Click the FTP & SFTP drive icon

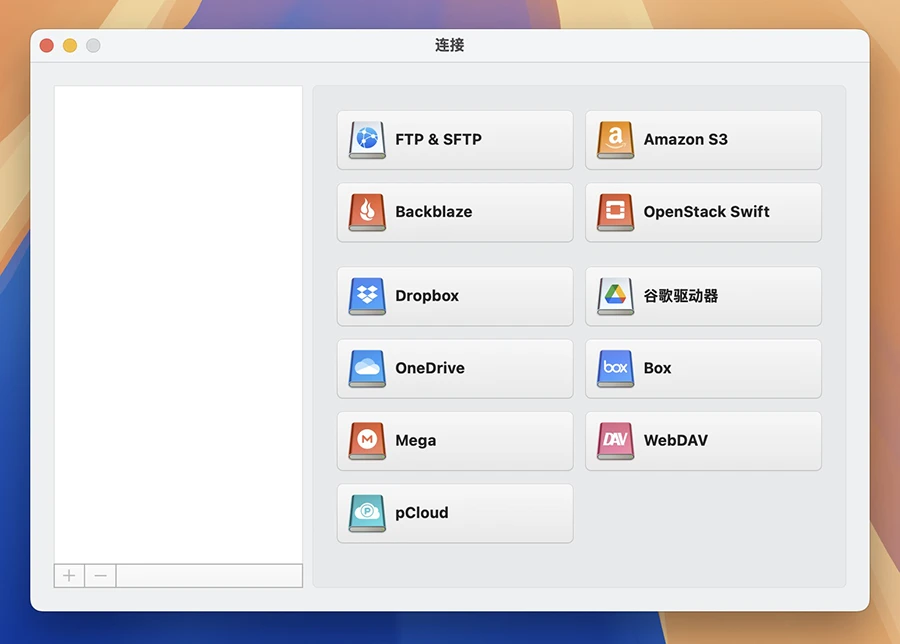coord(367,140)
